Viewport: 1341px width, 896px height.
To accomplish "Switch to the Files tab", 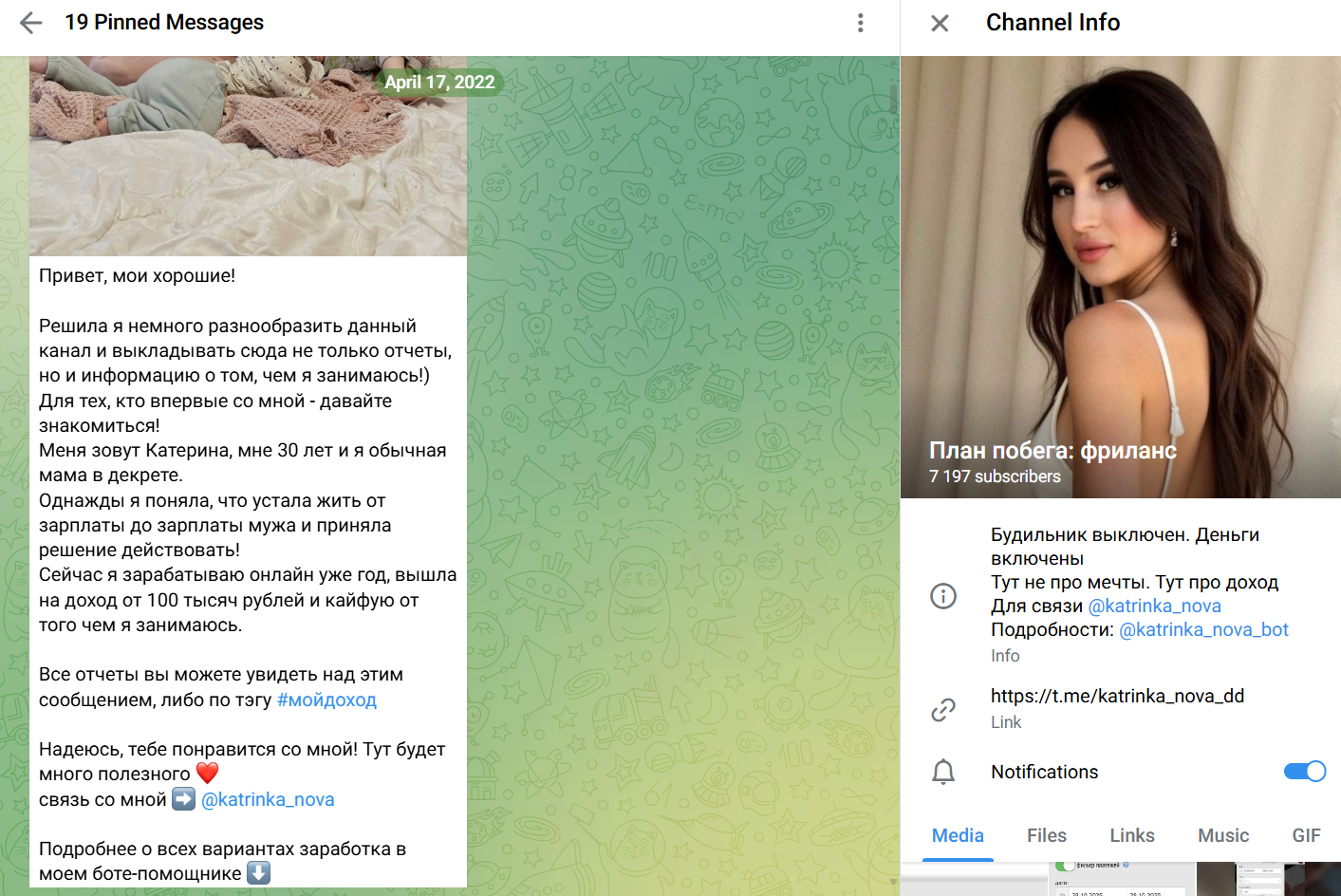I will point(1046,835).
